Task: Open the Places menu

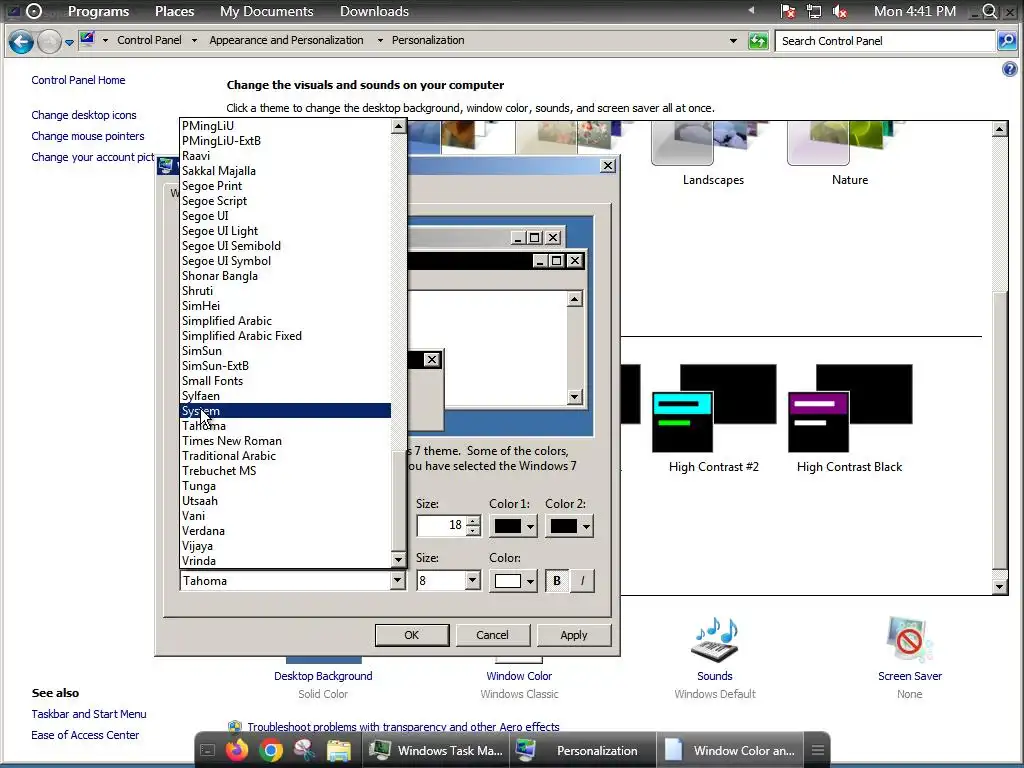Action: pos(174,11)
